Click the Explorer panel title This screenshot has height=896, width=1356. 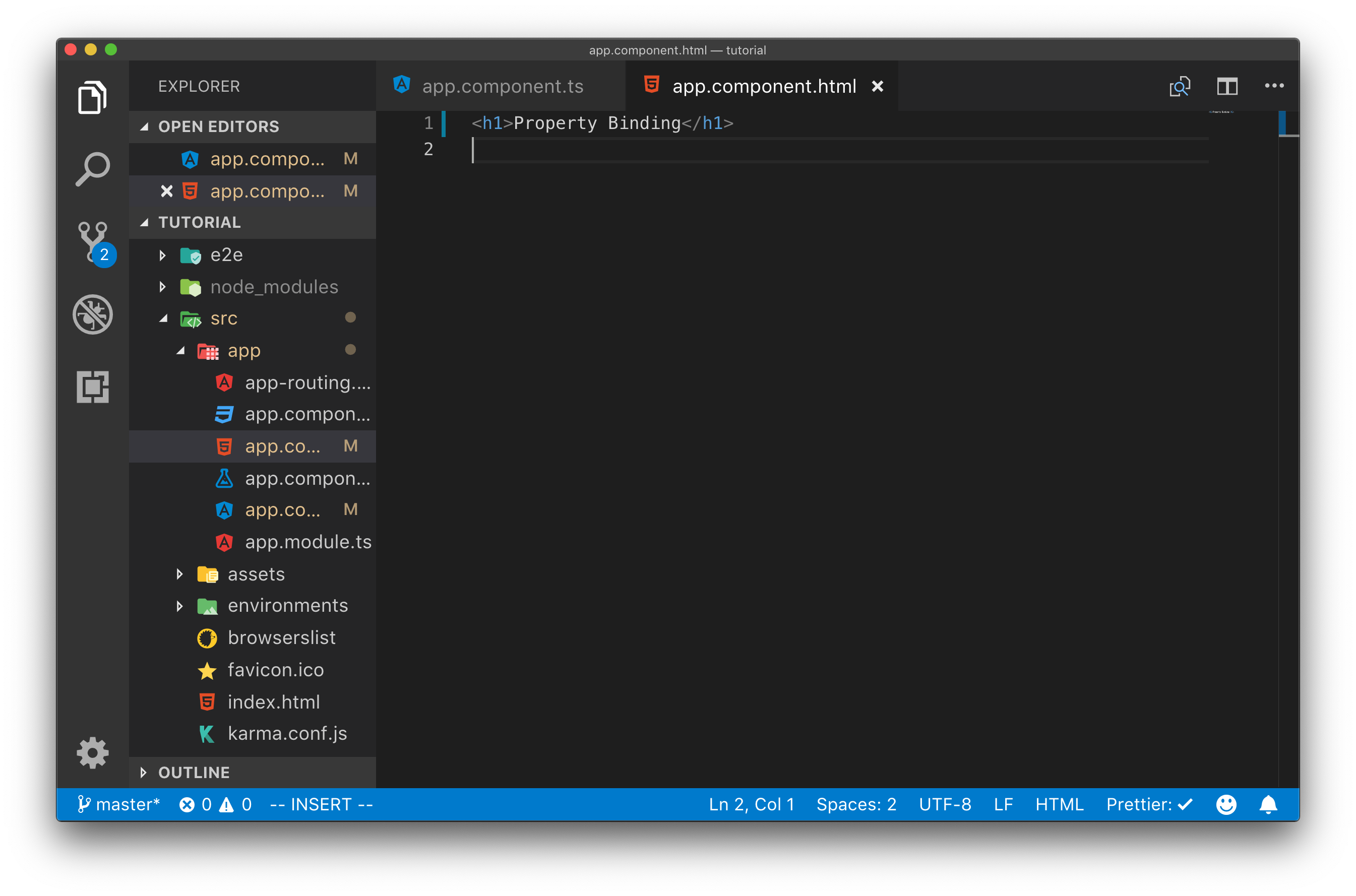pos(199,86)
